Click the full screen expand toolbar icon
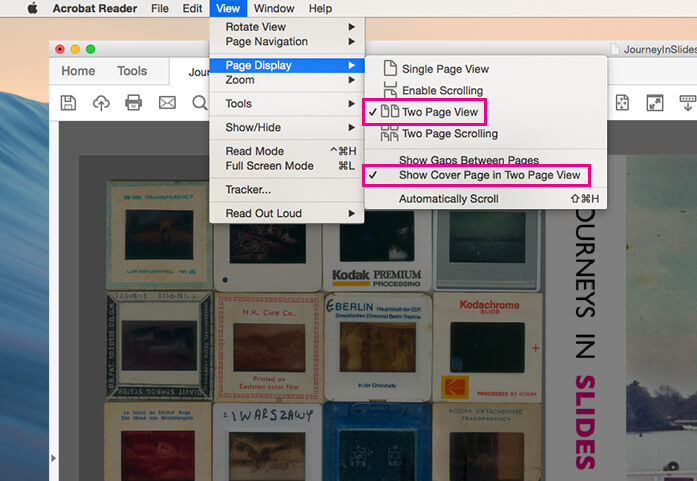697x481 pixels. pyautogui.click(x=654, y=103)
